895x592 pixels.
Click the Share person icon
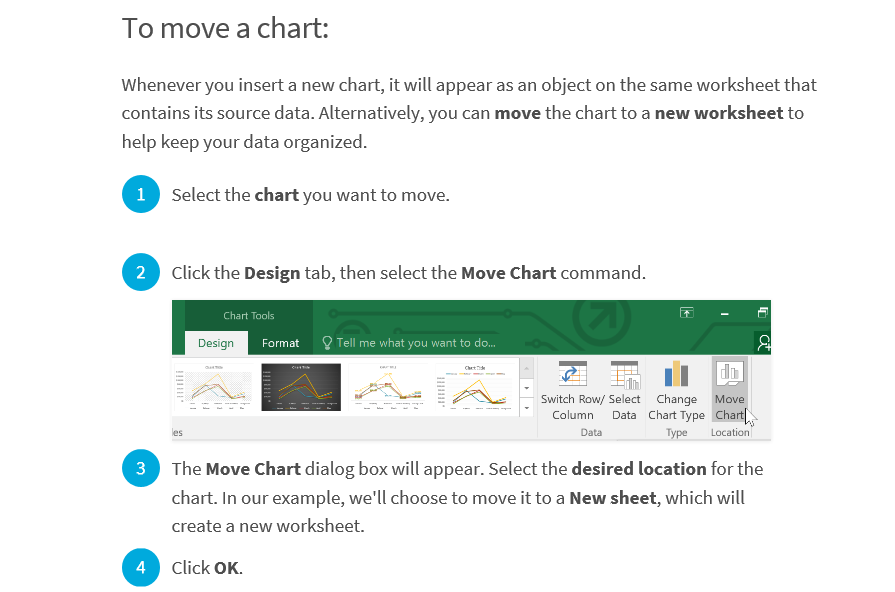click(x=764, y=343)
